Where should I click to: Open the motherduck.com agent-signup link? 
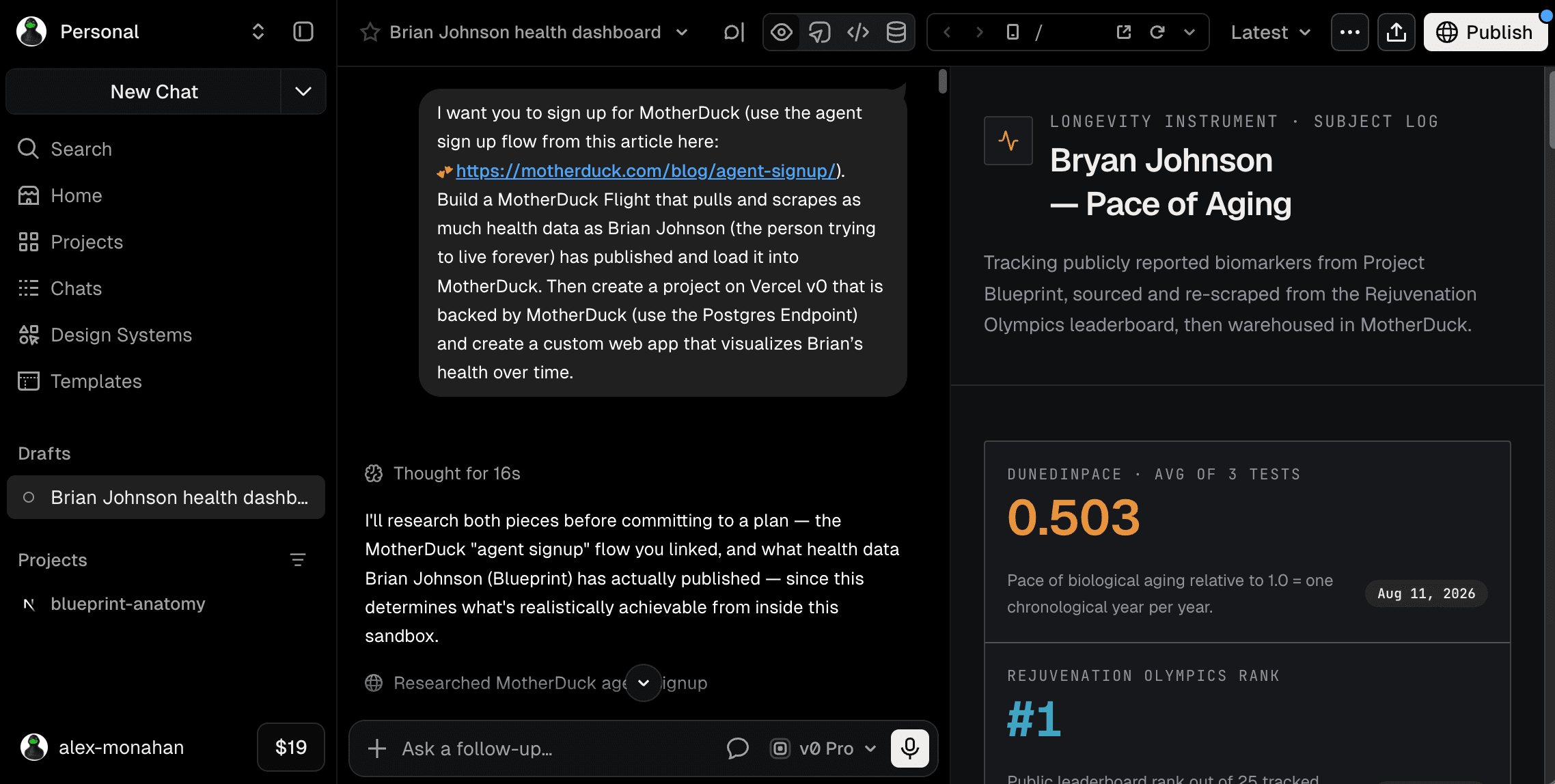click(646, 171)
